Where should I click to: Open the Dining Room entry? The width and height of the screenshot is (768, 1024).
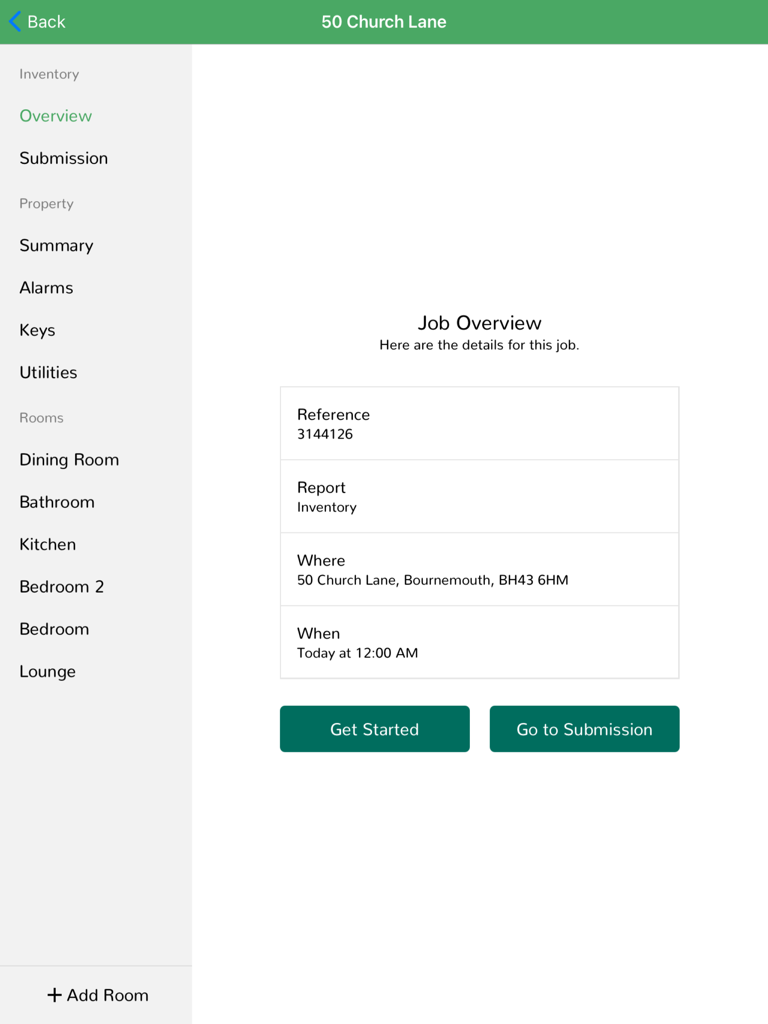pyautogui.click(x=69, y=459)
